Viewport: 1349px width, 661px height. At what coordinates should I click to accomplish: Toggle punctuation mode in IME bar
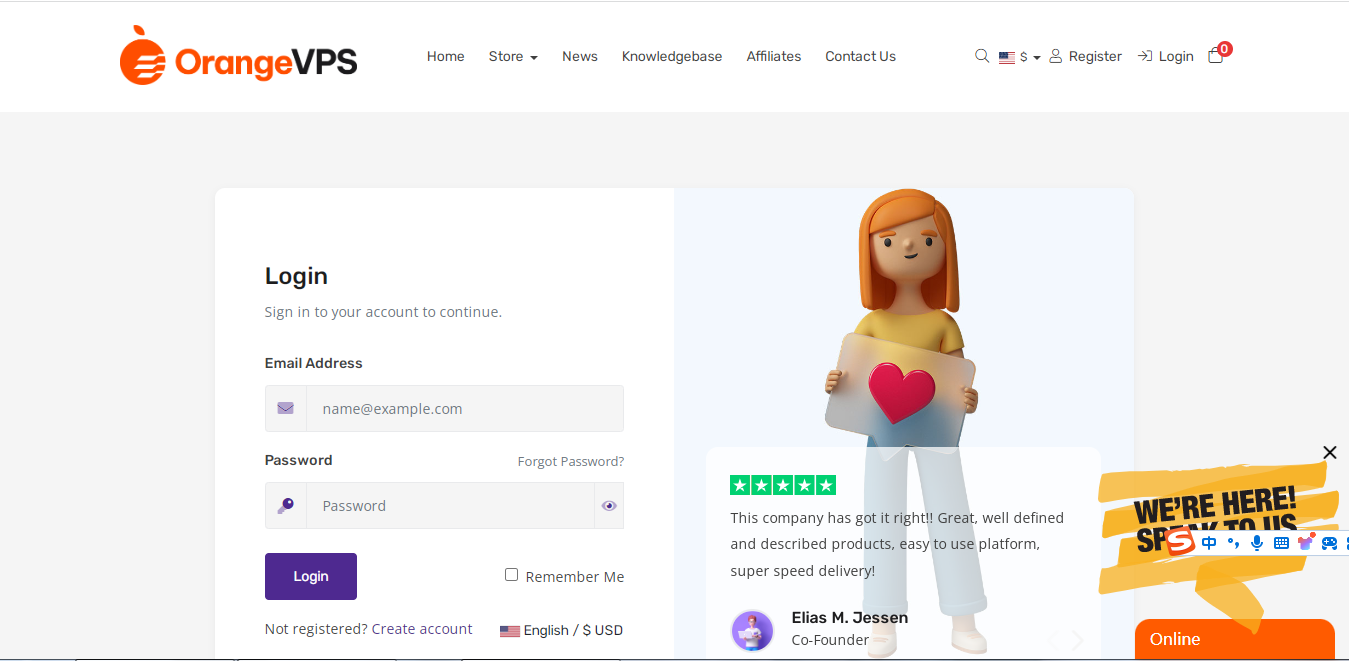(x=1234, y=543)
